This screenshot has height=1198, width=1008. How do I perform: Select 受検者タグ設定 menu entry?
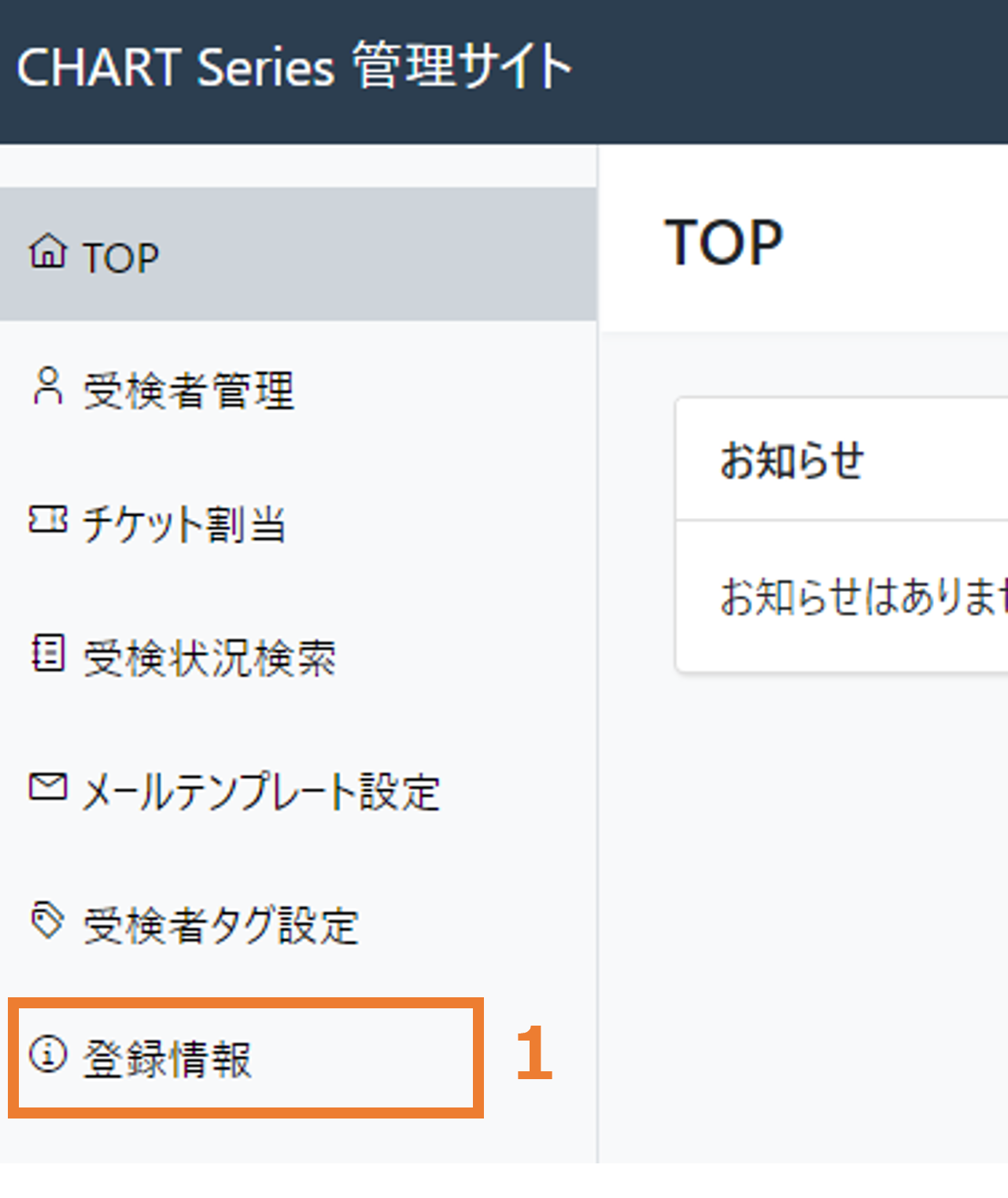click(298, 923)
